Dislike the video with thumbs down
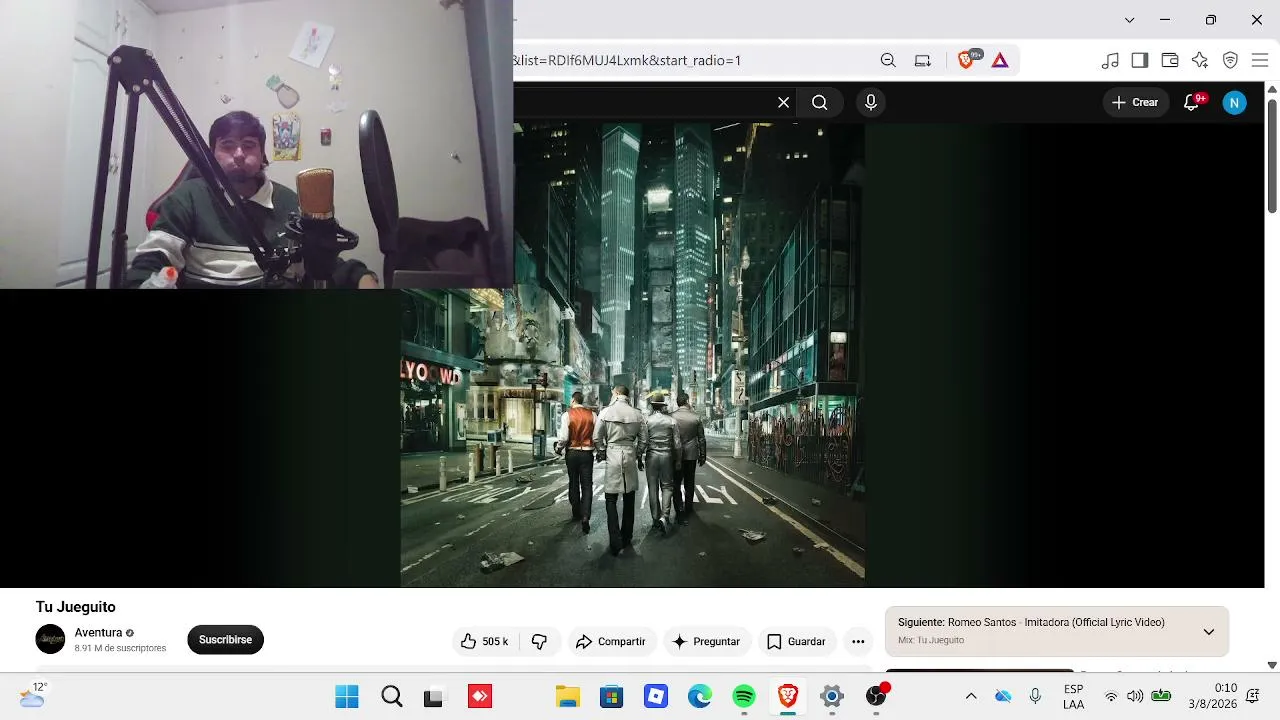 click(539, 641)
